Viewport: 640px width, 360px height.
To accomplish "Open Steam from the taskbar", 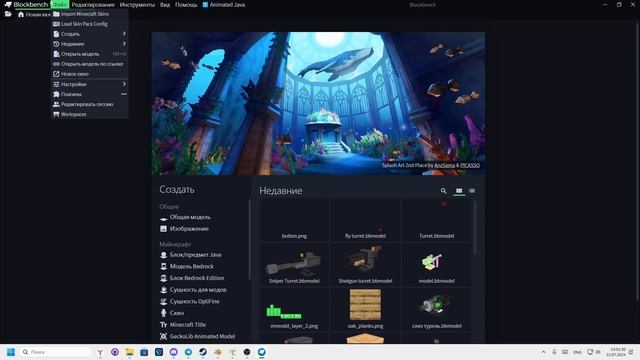I will (203, 352).
